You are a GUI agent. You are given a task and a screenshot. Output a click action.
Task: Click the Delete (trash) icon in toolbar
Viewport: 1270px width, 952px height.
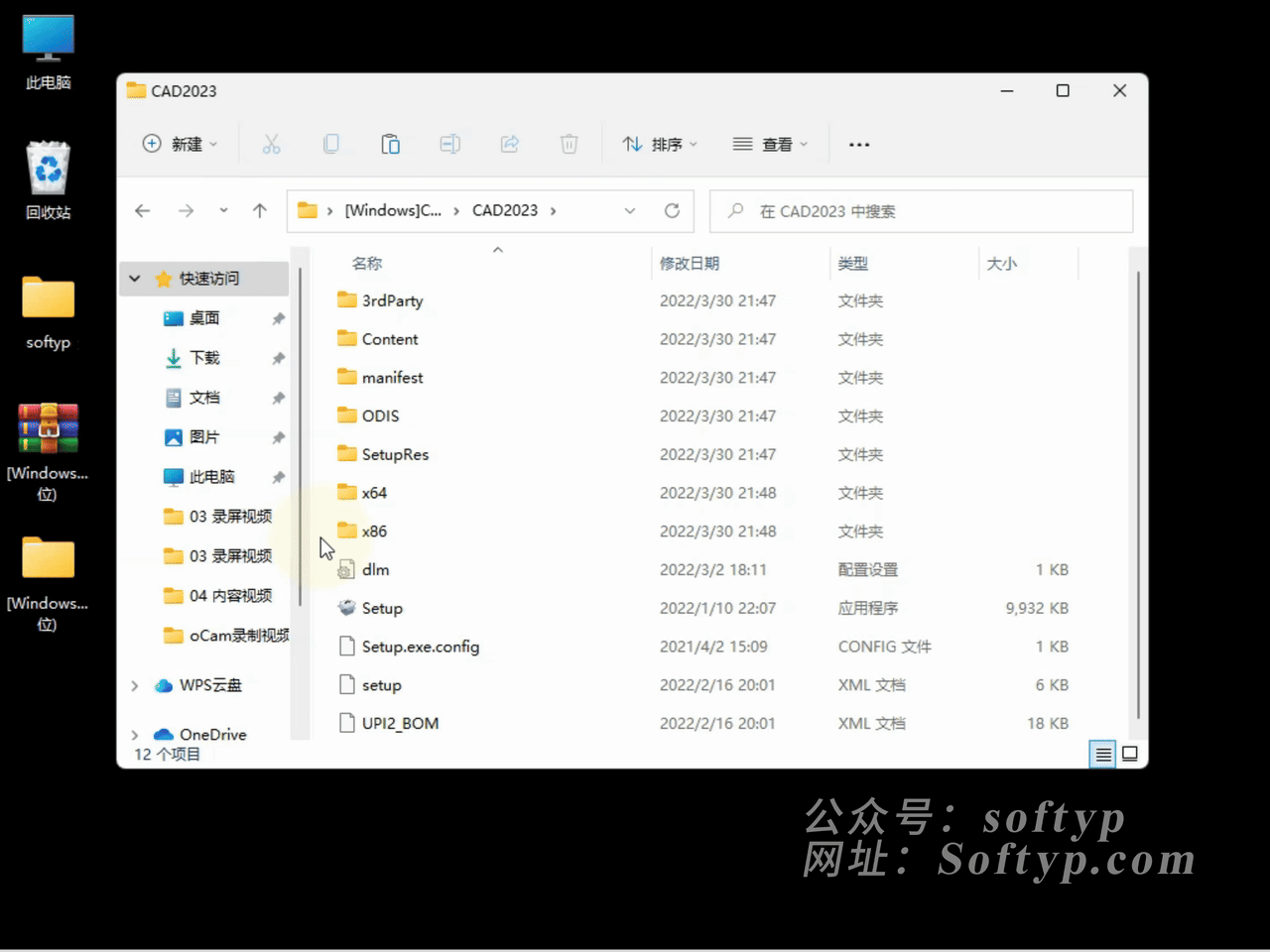pyautogui.click(x=569, y=144)
